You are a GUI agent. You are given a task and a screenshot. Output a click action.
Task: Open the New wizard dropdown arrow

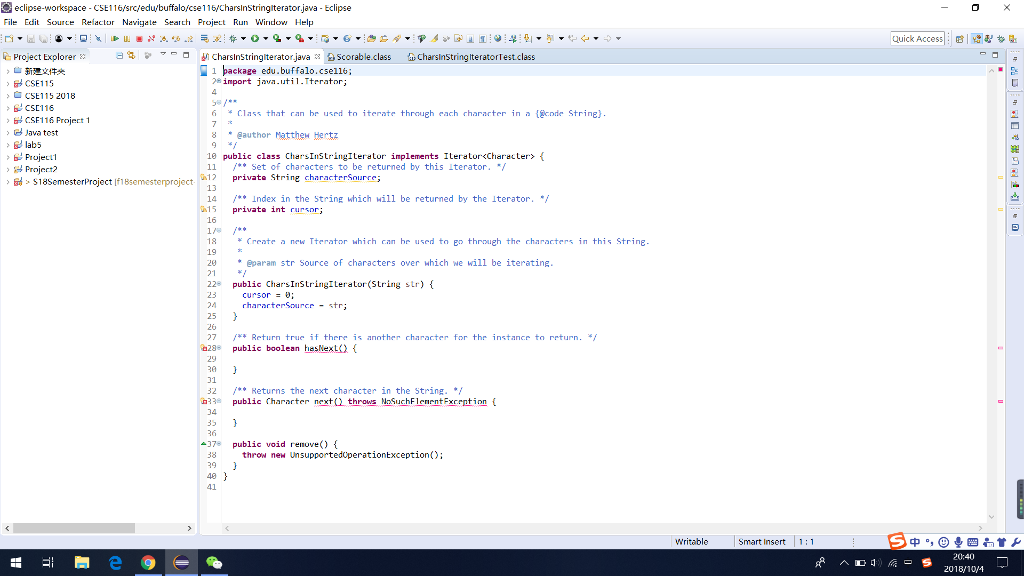(x=18, y=38)
